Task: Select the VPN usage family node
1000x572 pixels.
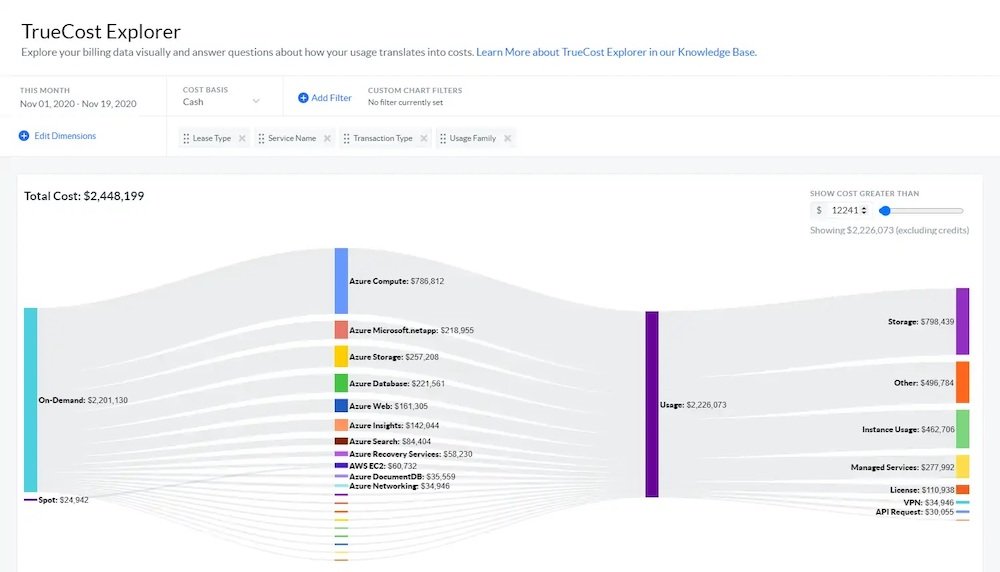Action: [x=962, y=502]
